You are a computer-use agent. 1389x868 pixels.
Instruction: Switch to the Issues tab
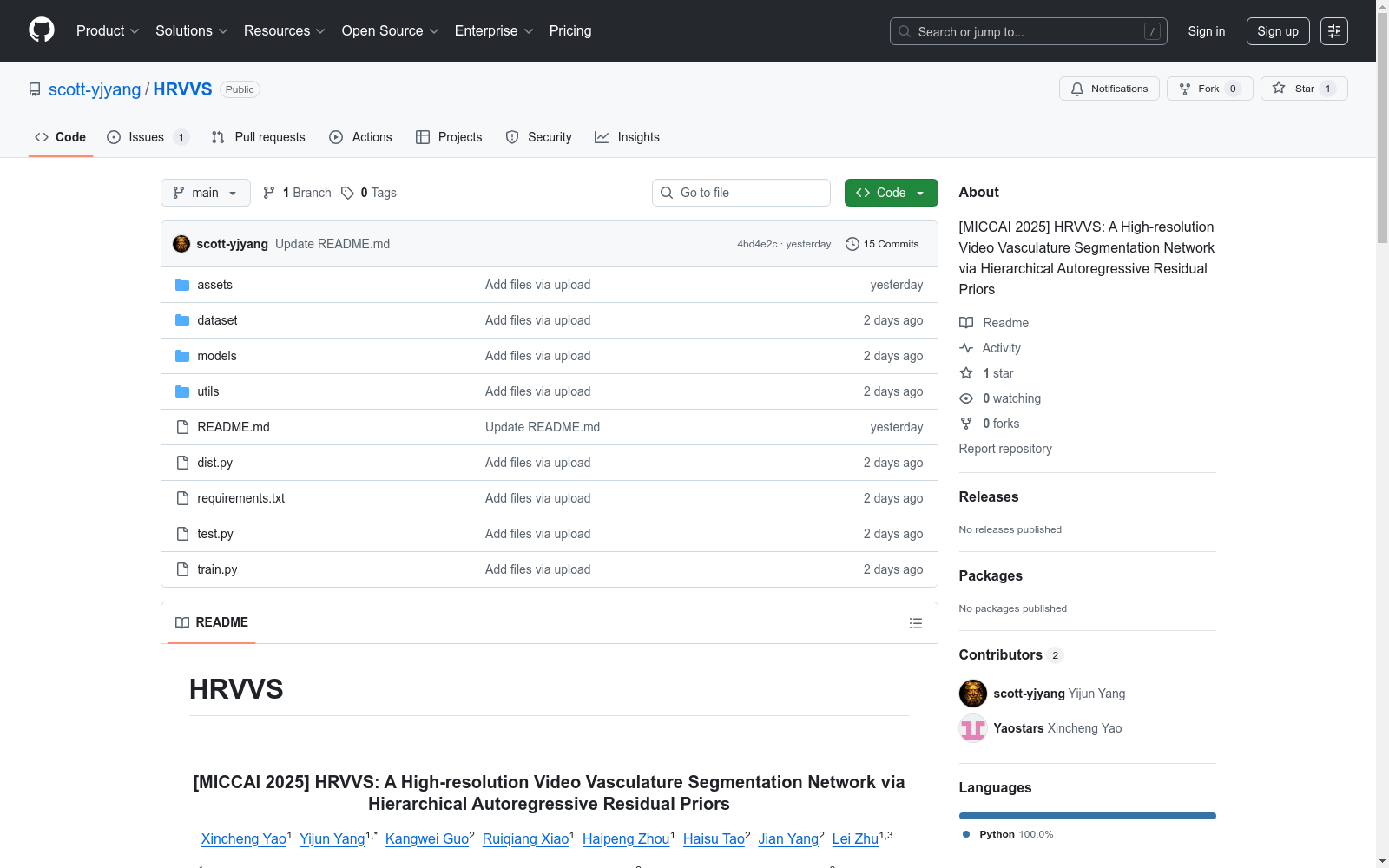point(148,137)
